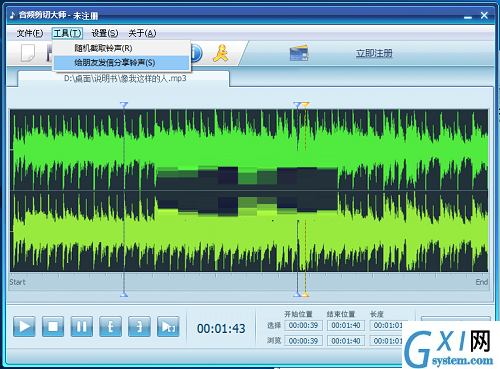Click the Stop playback button
Screen dimensions: 500x369
pos(53,326)
